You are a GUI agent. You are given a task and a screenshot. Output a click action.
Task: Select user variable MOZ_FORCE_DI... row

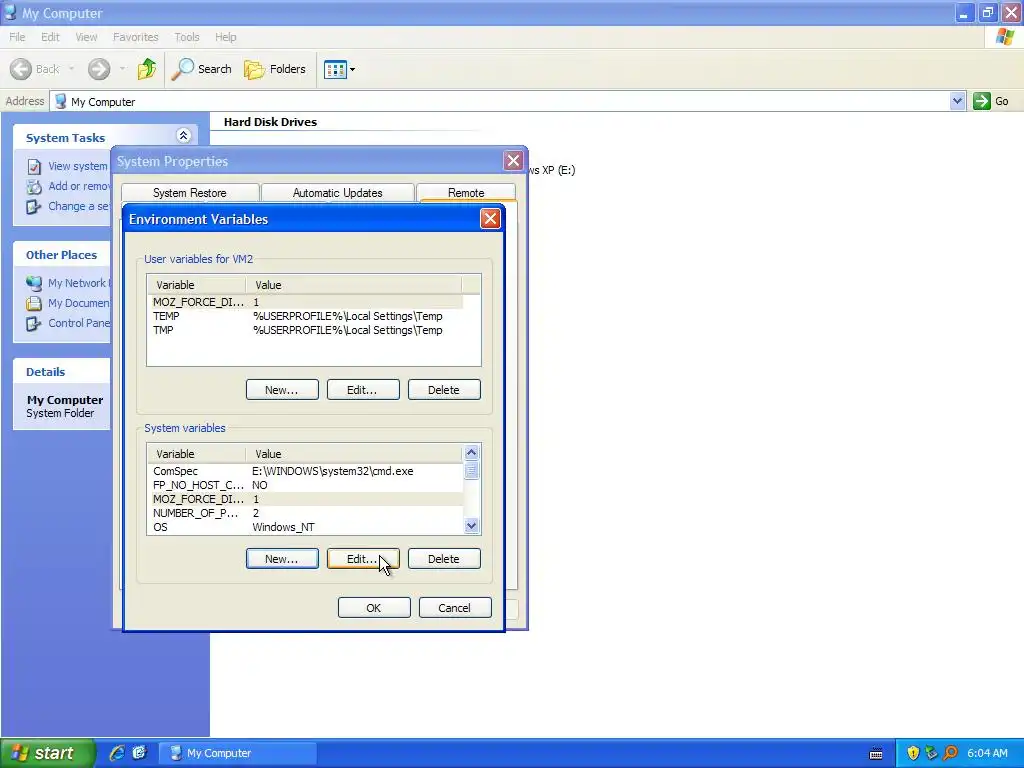point(306,302)
